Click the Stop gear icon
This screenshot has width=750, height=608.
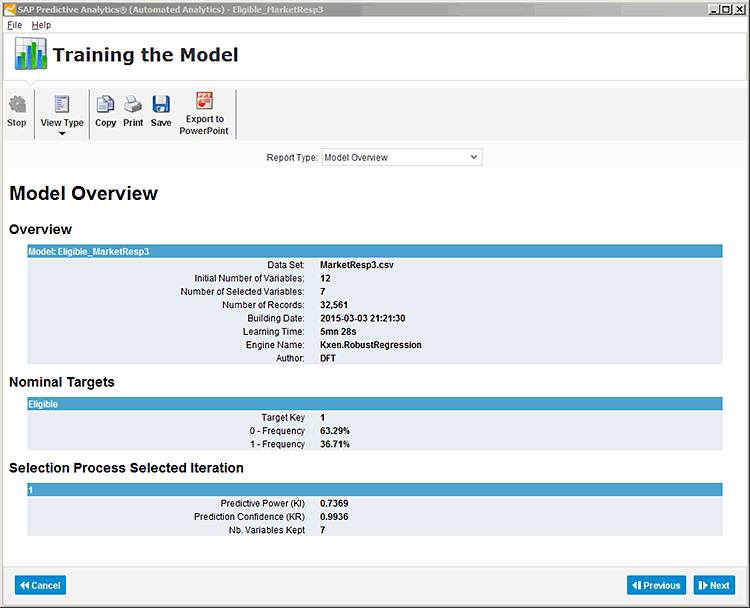click(17, 104)
